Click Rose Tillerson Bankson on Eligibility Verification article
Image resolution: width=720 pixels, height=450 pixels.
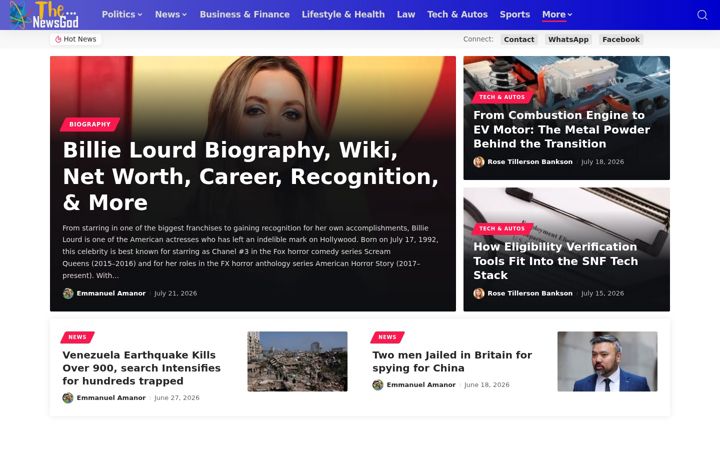coord(530,293)
